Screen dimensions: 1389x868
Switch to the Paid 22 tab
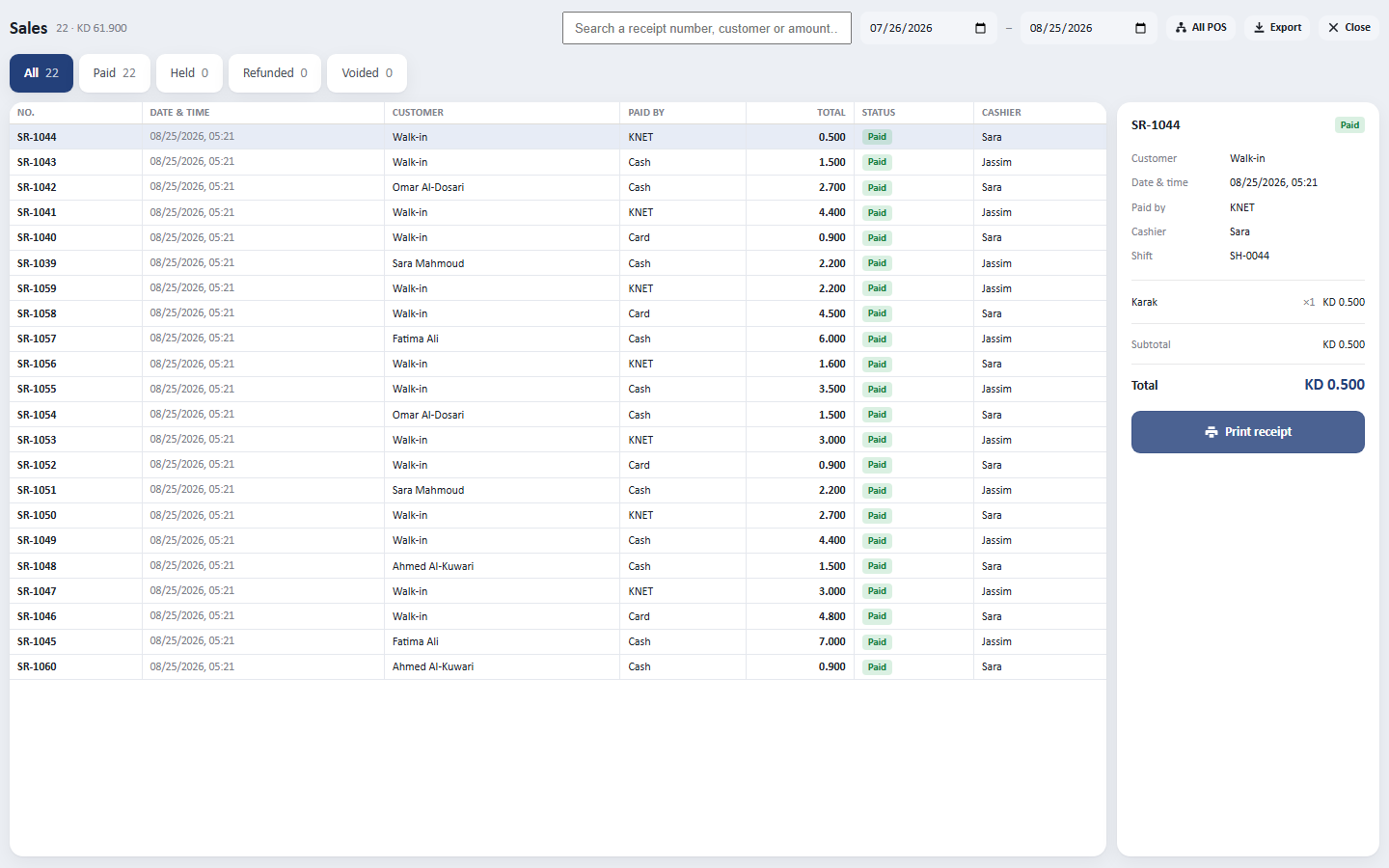point(115,73)
